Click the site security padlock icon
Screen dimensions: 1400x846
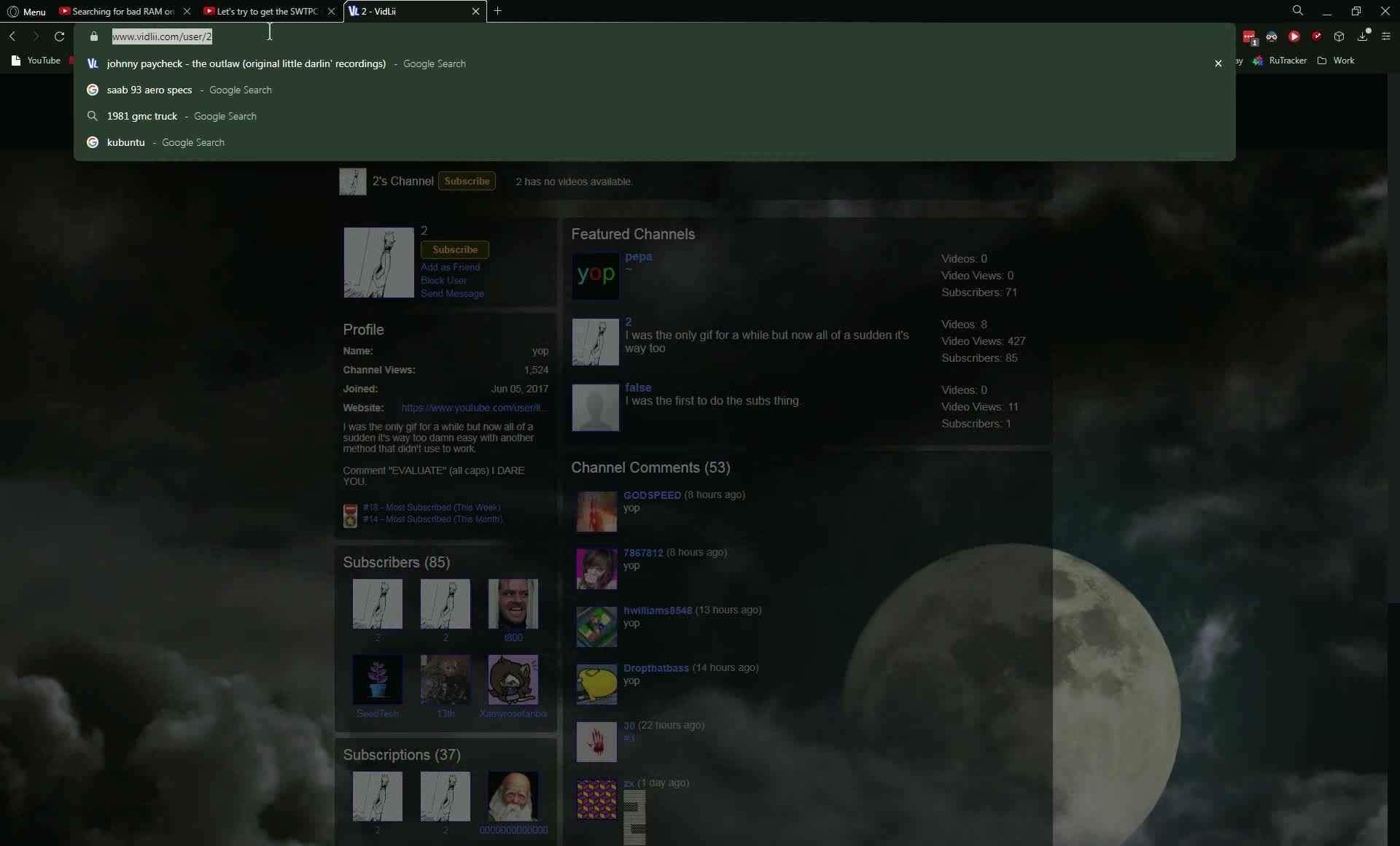click(x=94, y=36)
